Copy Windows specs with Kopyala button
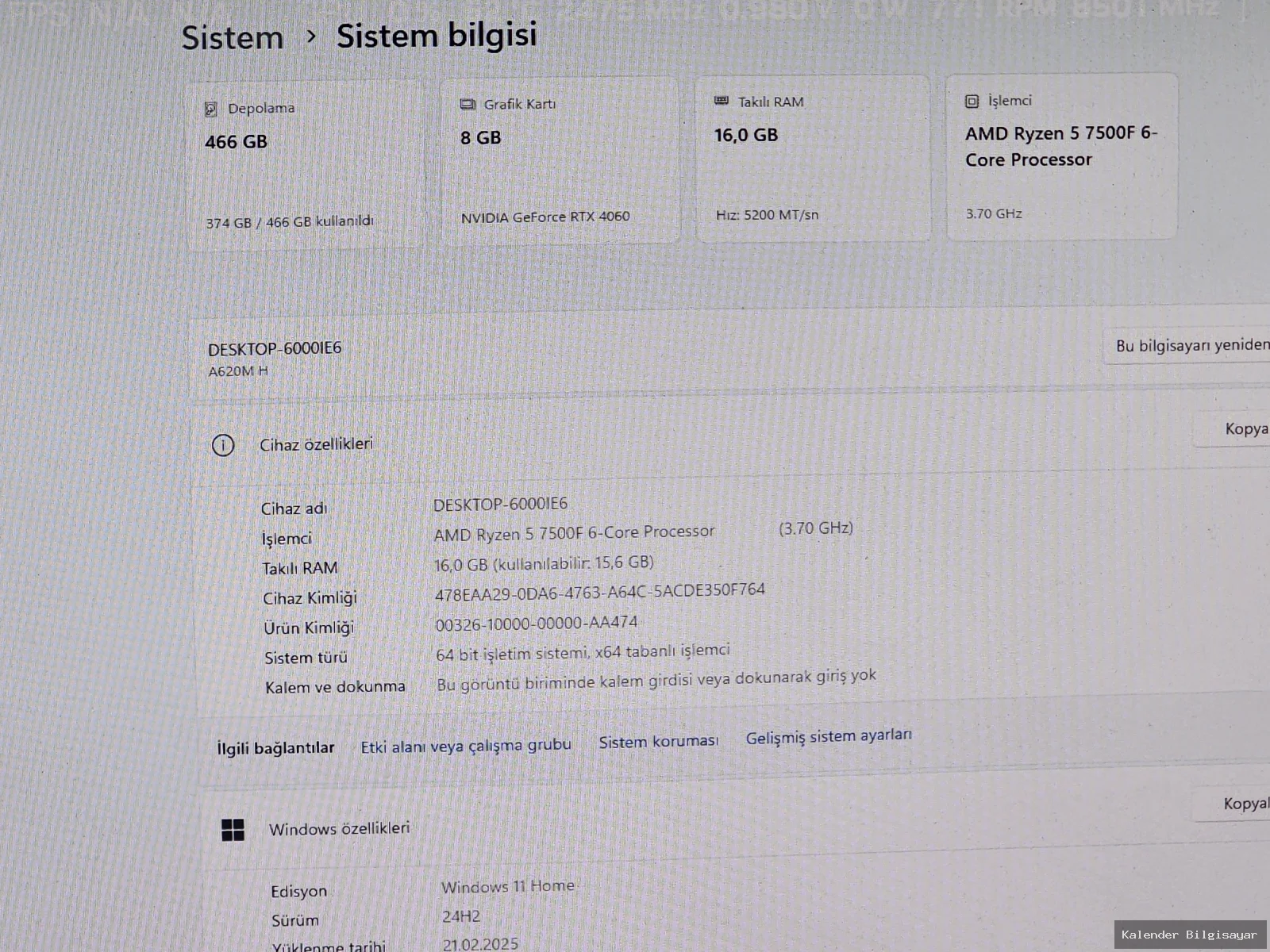Screen dimensions: 1270x952 [1232, 804]
